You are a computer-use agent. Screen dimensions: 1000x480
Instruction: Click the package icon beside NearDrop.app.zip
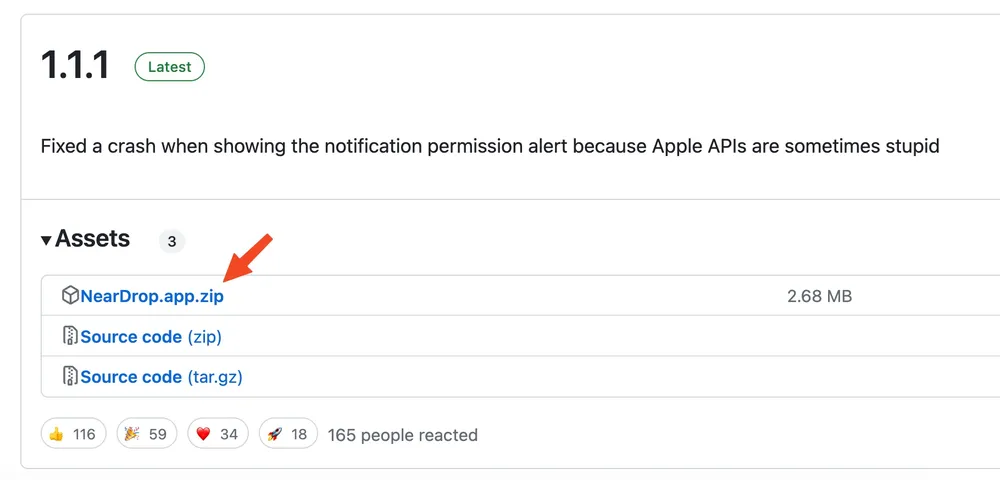(70, 296)
